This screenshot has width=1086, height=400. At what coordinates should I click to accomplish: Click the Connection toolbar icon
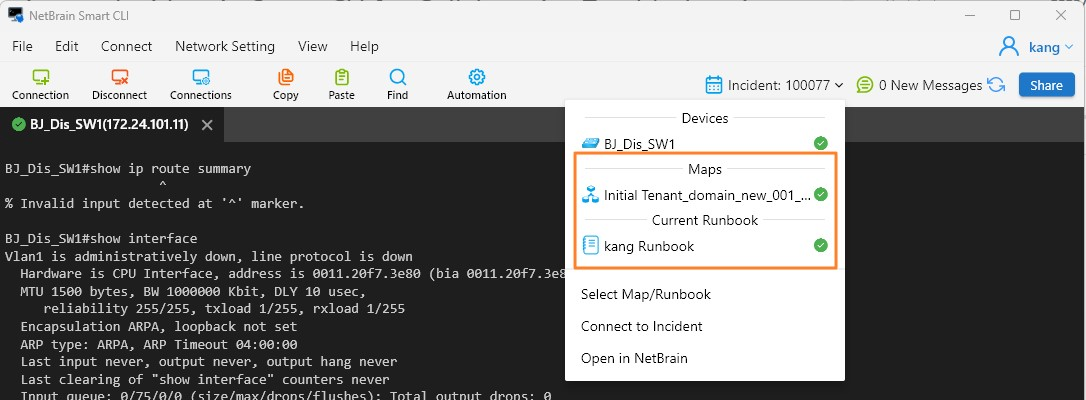(41, 76)
